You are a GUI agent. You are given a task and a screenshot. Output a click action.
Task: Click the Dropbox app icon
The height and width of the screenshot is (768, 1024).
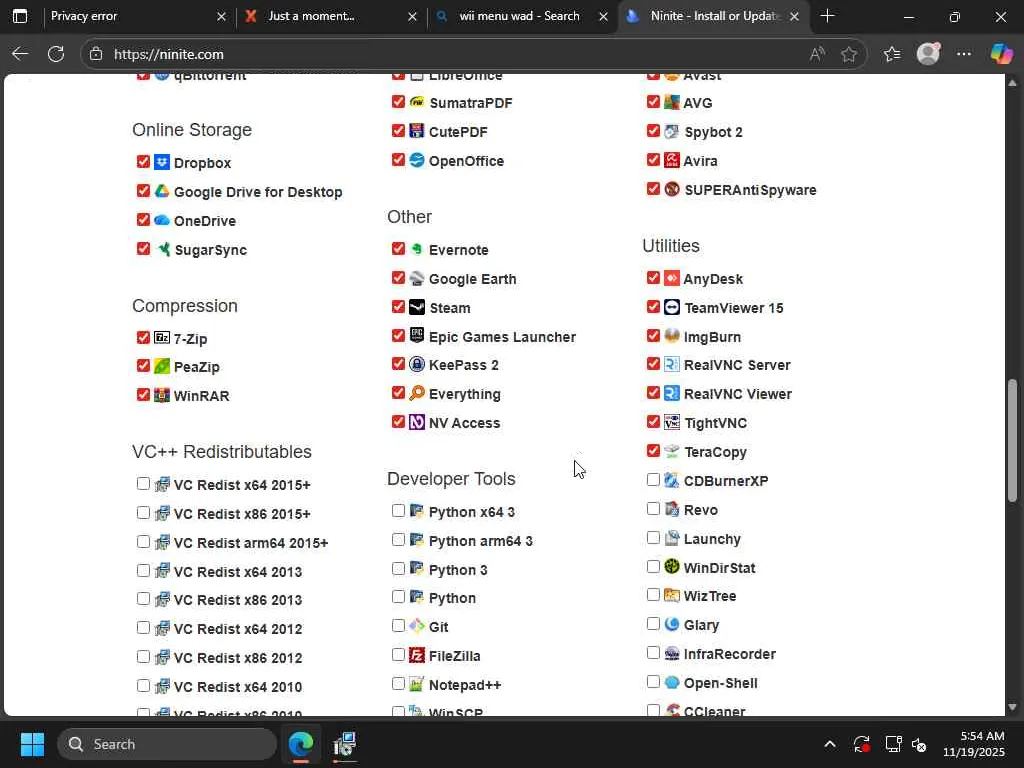click(x=162, y=162)
